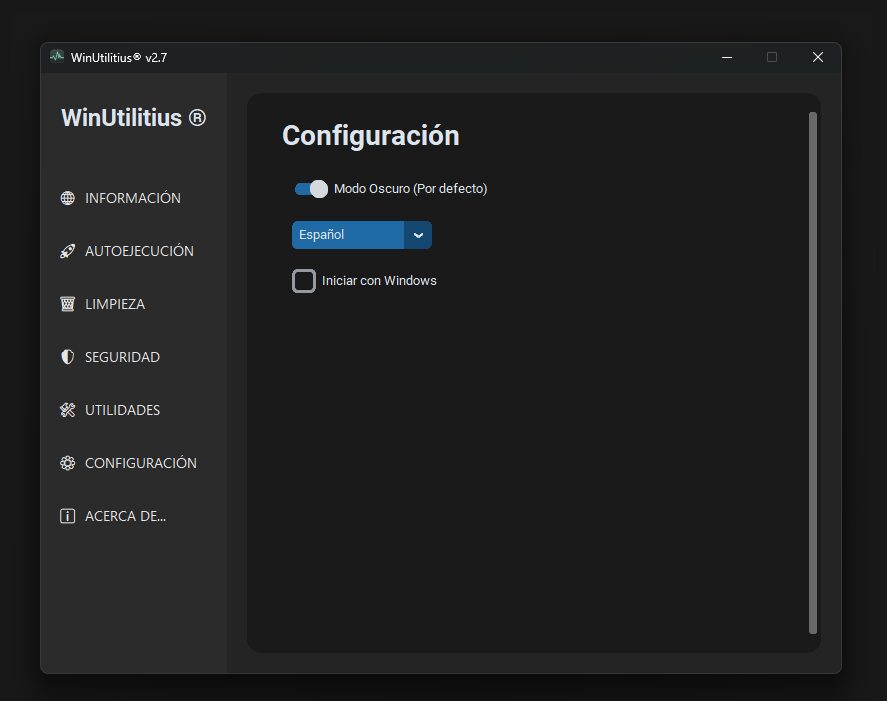Click the shield icon for SEGURIDAD
Viewport: 887px width, 701px height.
(68, 357)
